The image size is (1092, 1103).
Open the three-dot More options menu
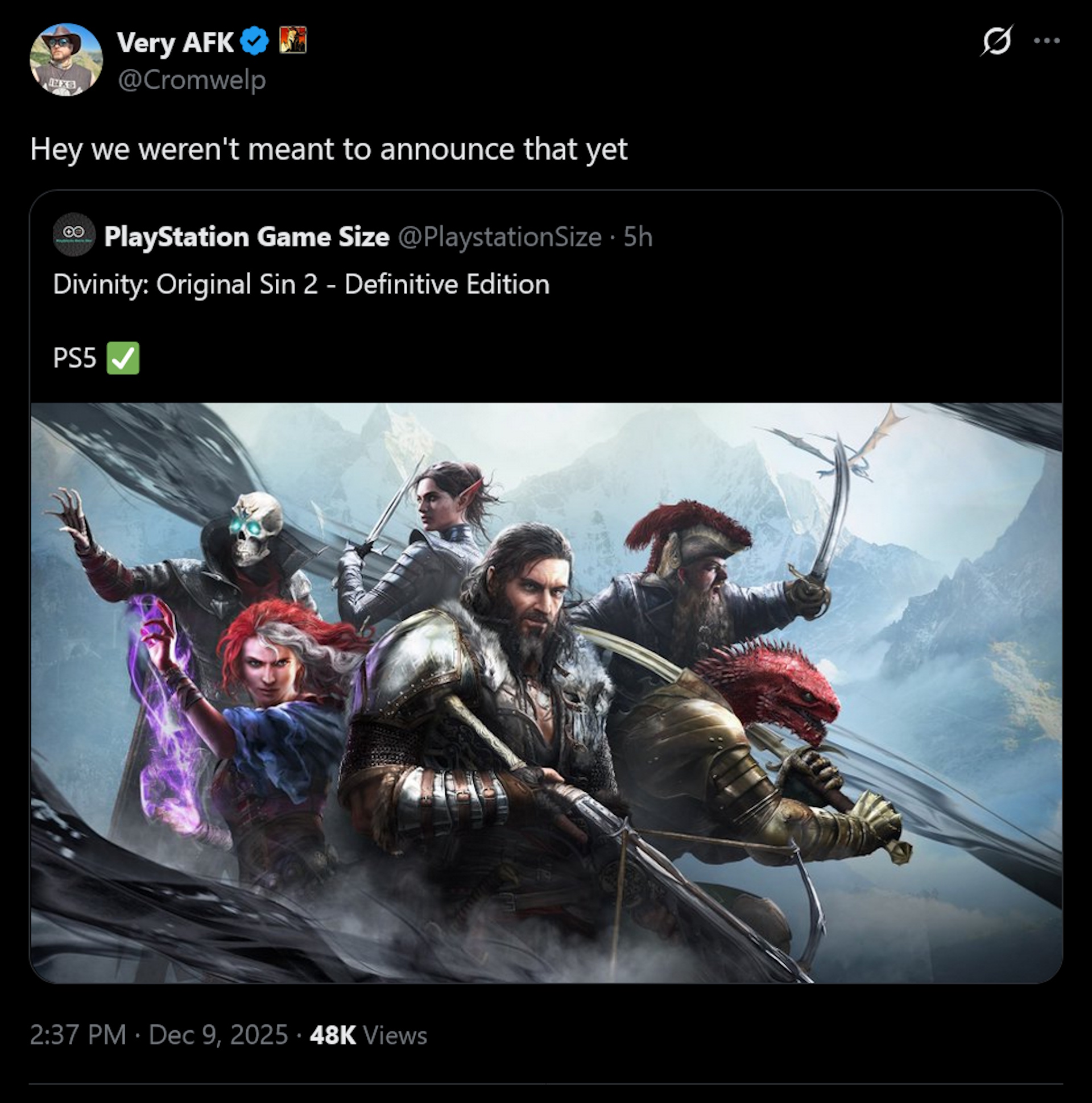coord(1047,40)
